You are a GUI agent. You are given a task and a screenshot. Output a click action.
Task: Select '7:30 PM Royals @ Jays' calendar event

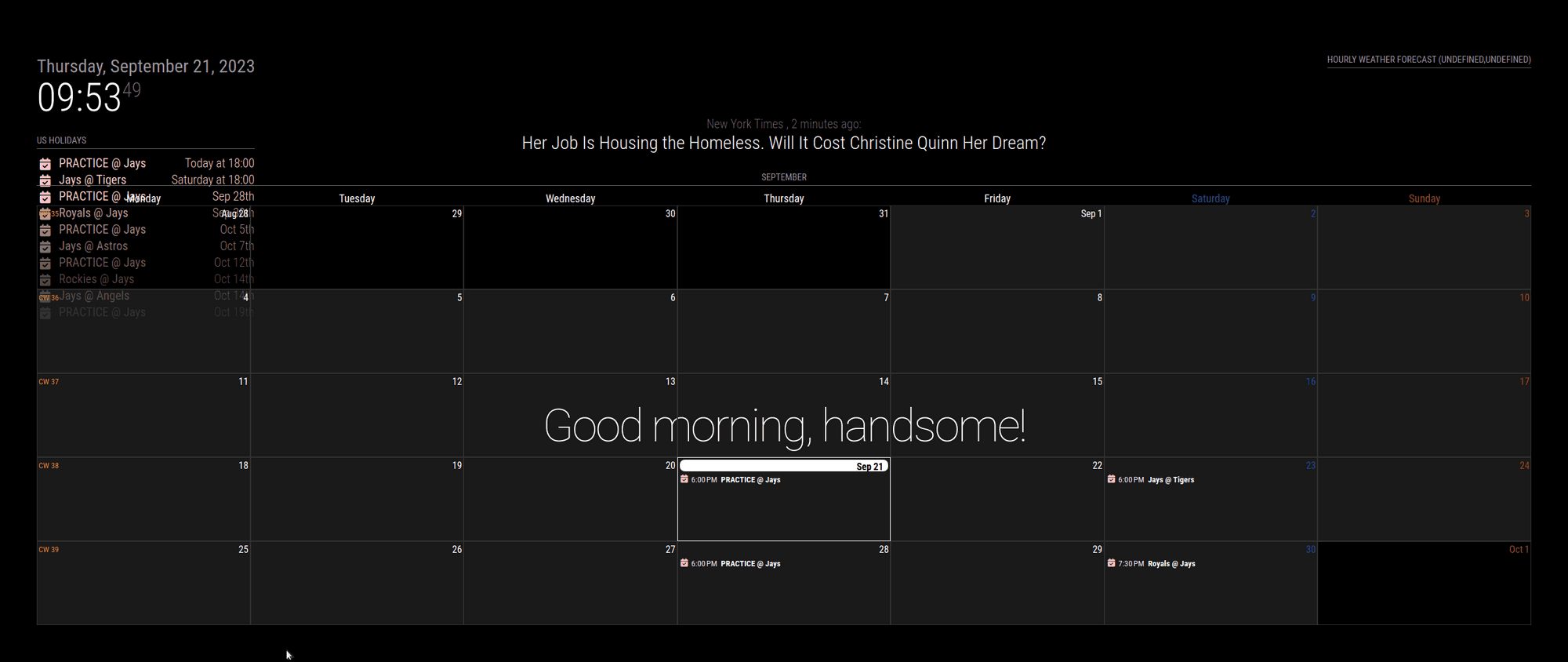[1152, 564]
